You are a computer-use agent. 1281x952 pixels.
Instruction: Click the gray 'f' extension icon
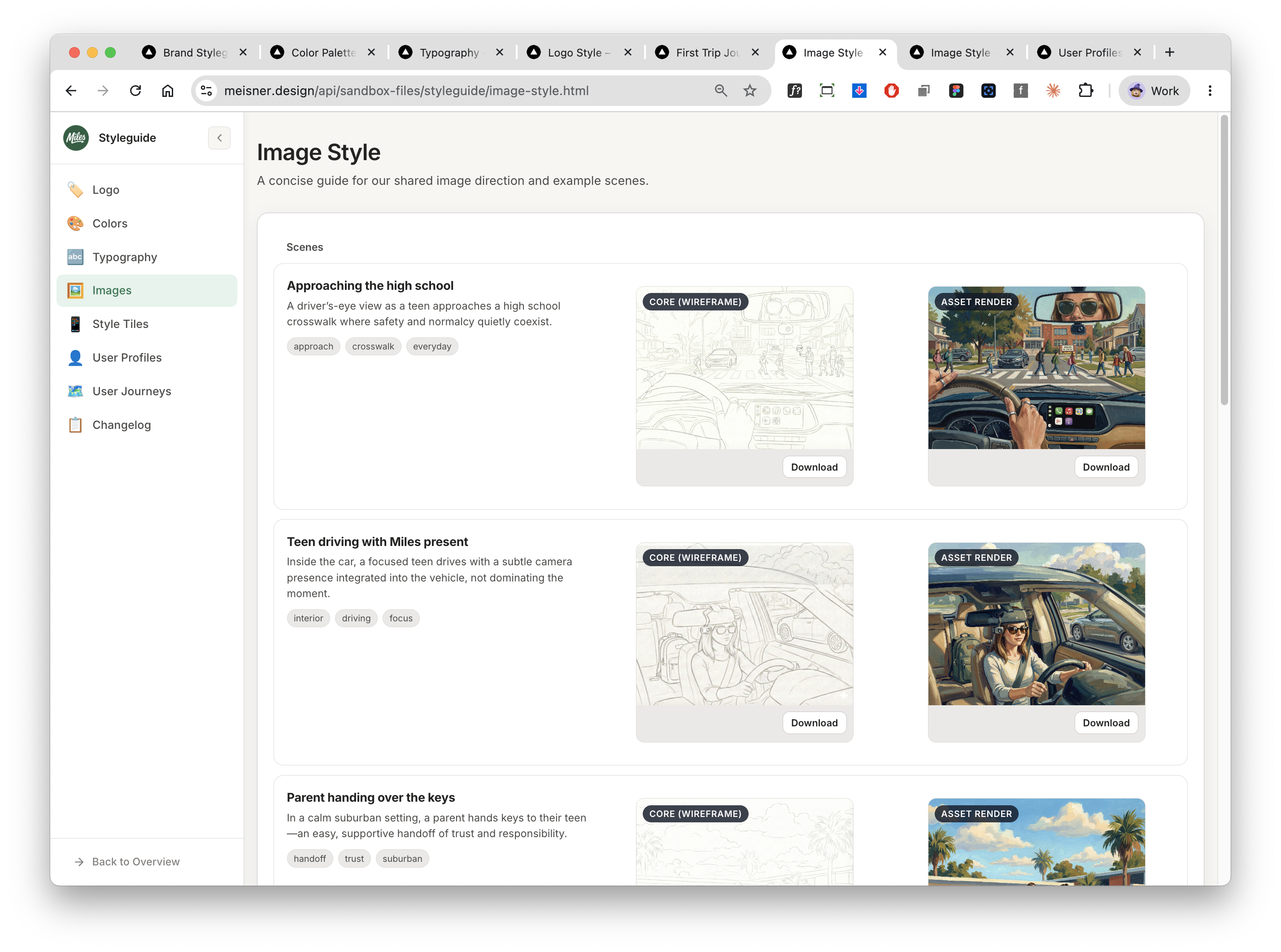coord(1021,91)
